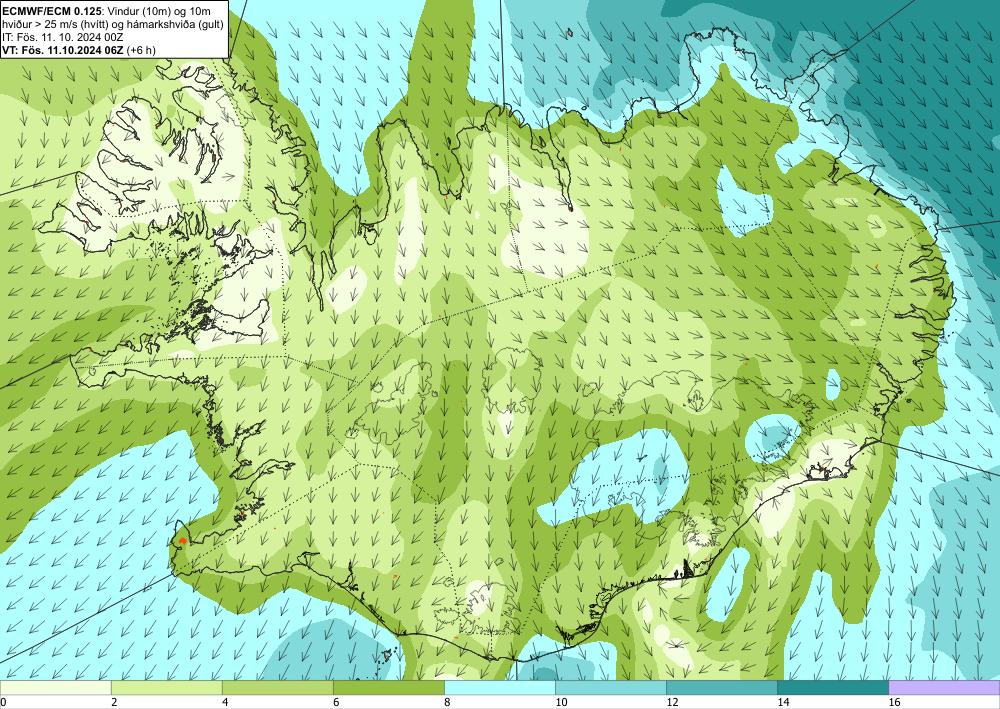Click the legend label '8'

(x=447, y=702)
